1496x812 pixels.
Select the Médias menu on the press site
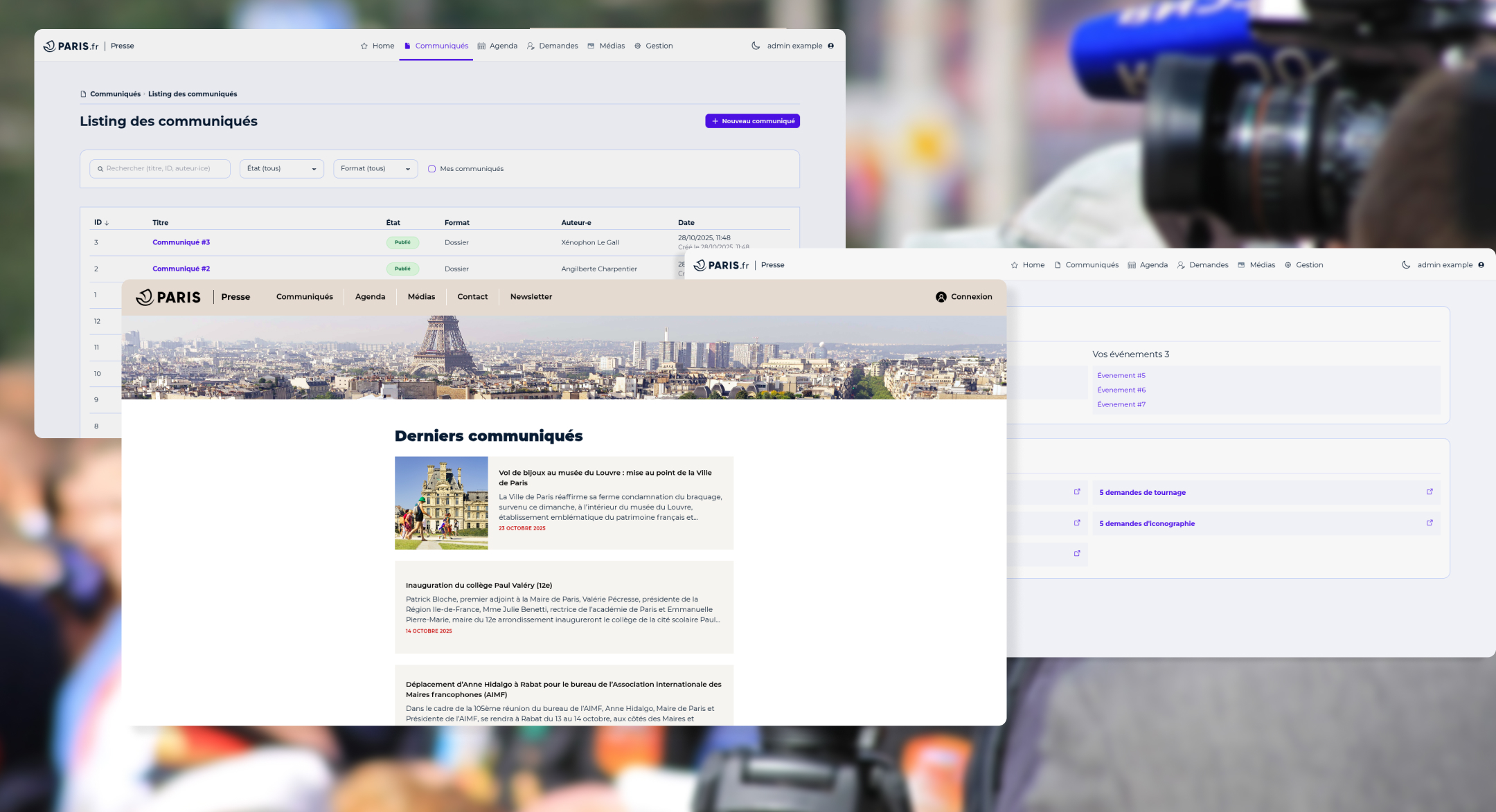point(421,297)
